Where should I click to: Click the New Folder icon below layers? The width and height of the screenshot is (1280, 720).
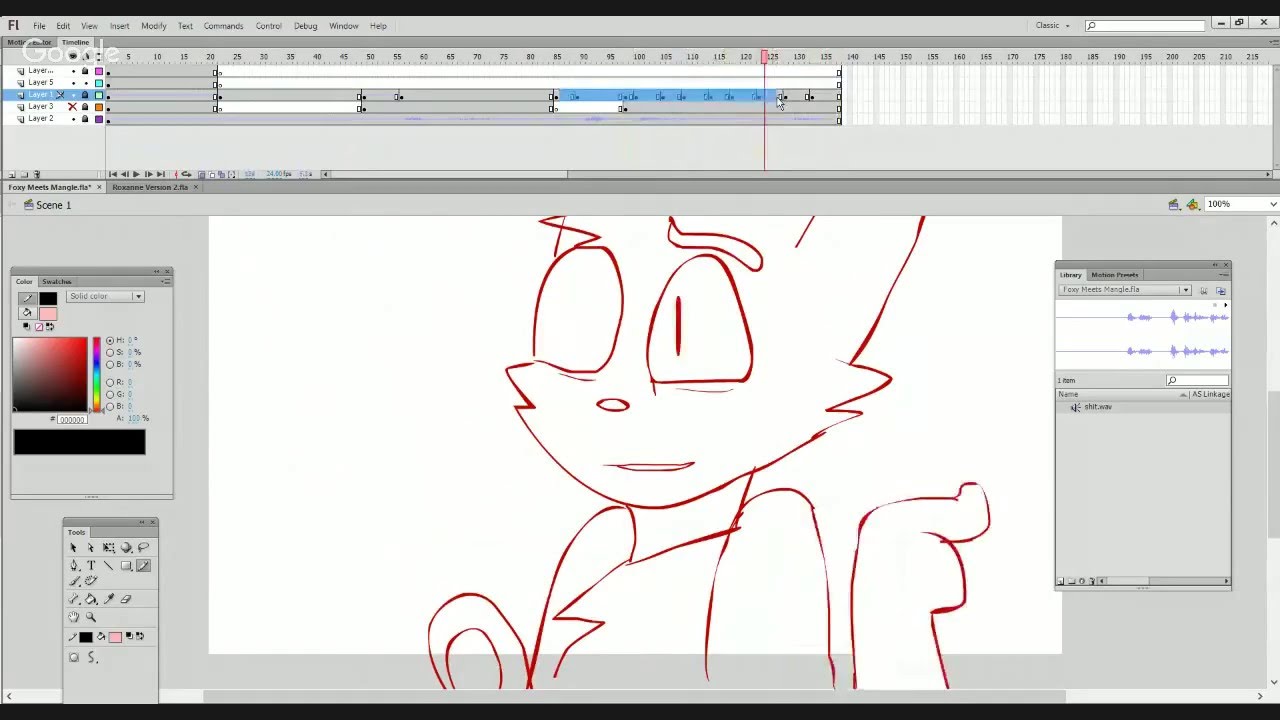pos(24,174)
